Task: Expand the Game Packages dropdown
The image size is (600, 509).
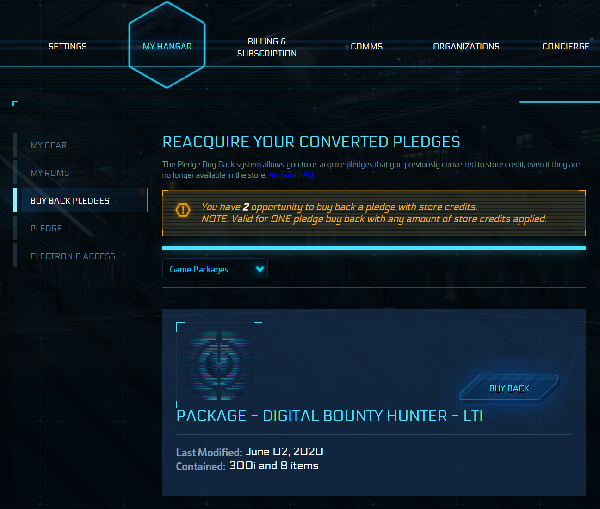Action: click(215, 268)
